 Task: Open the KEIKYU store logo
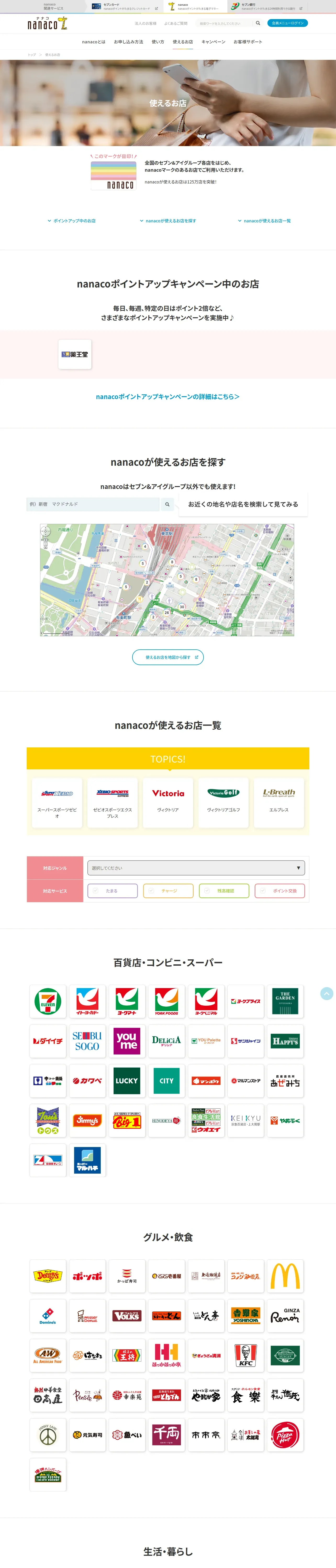pyautogui.click(x=246, y=1121)
